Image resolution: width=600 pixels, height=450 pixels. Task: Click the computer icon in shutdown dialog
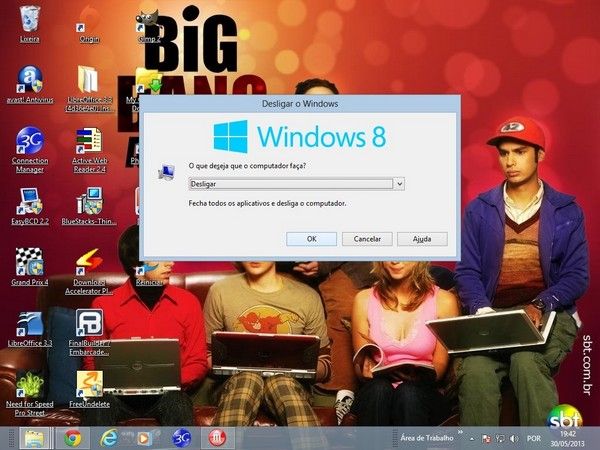coord(166,172)
